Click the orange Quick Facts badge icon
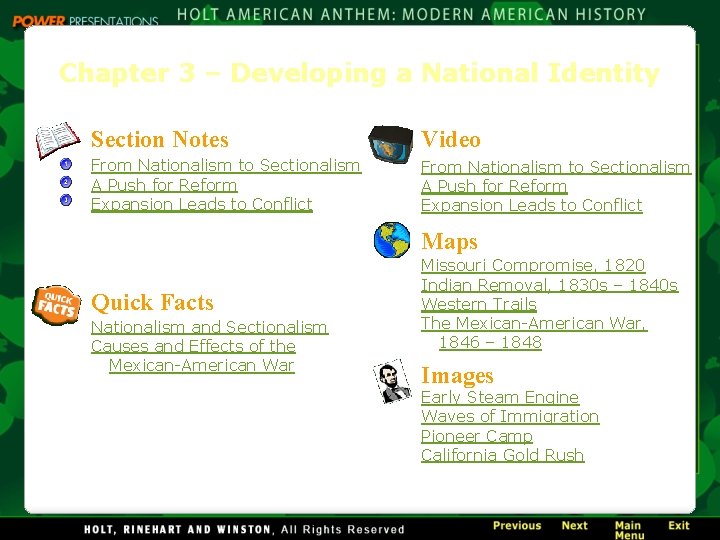 pos(56,305)
